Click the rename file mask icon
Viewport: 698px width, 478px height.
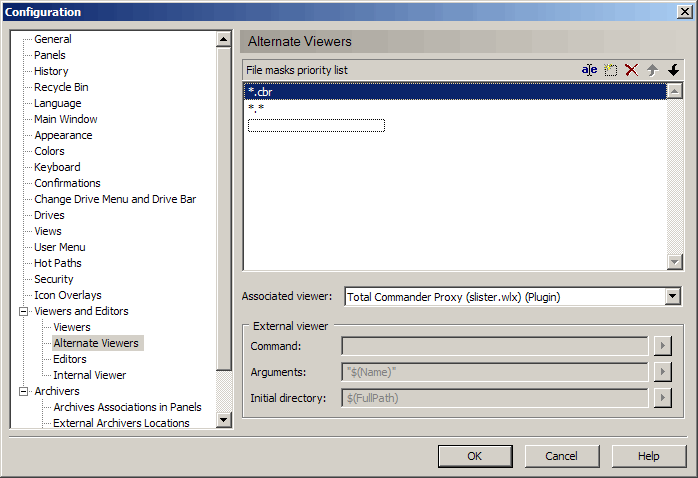[x=589, y=70]
